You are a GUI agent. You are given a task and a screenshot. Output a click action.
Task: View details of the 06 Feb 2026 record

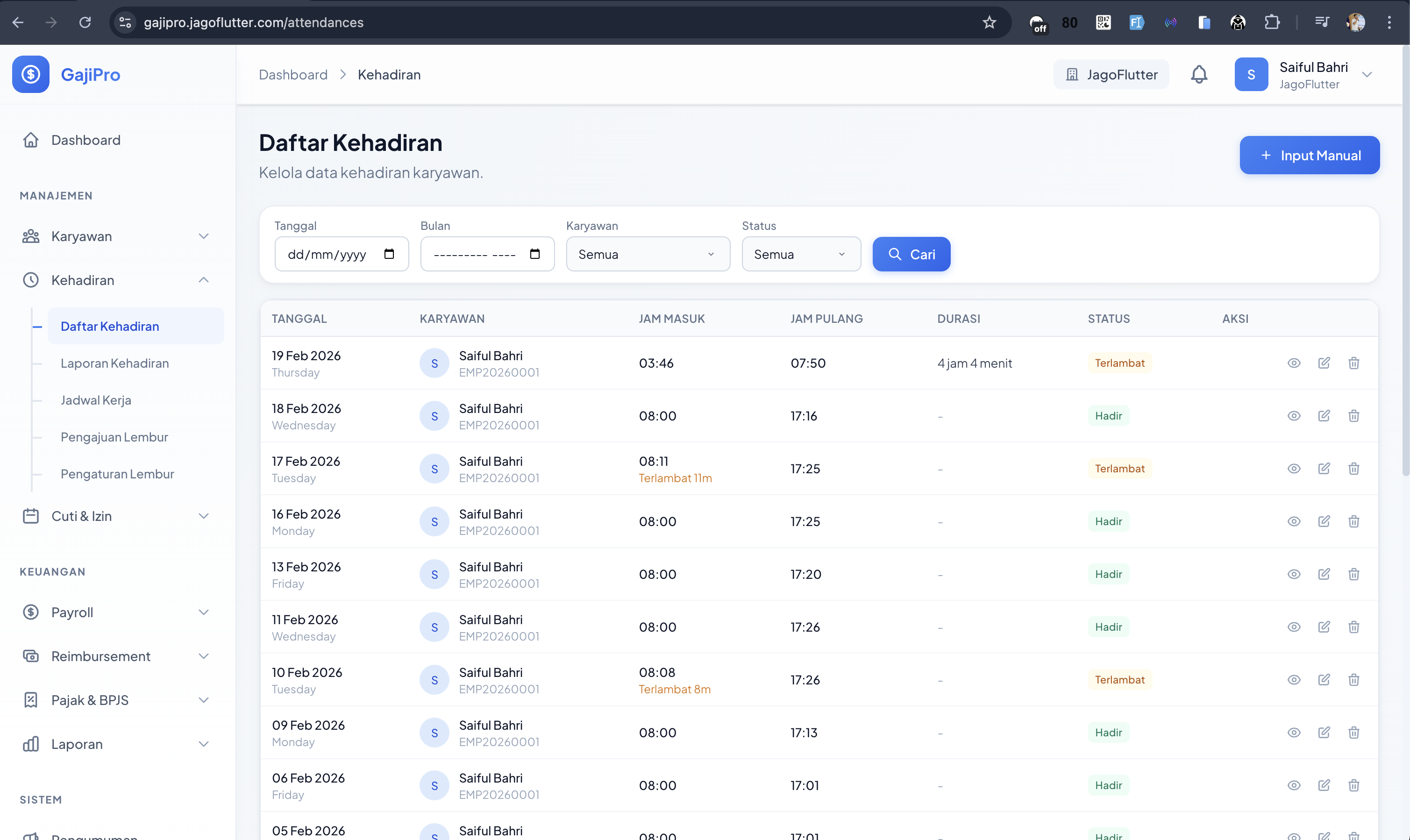click(1294, 785)
